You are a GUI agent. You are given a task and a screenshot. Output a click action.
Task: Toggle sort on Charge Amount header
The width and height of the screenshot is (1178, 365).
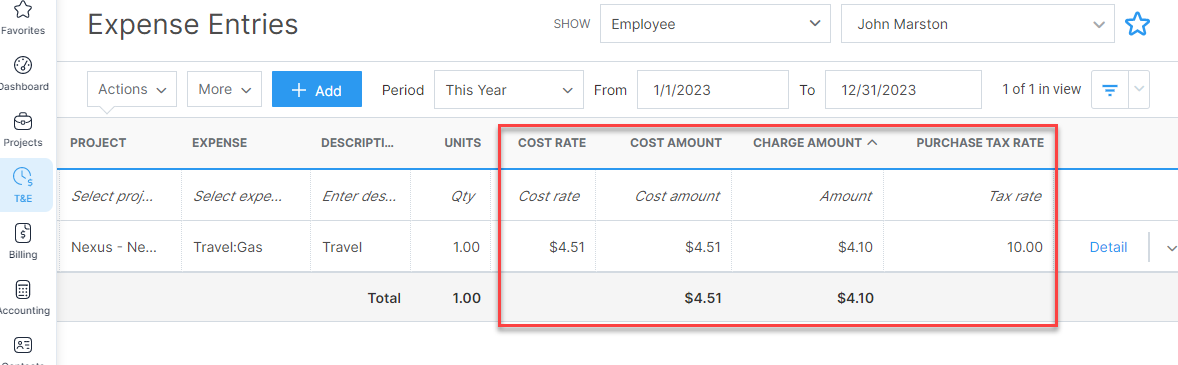pyautogui.click(x=815, y=143)
